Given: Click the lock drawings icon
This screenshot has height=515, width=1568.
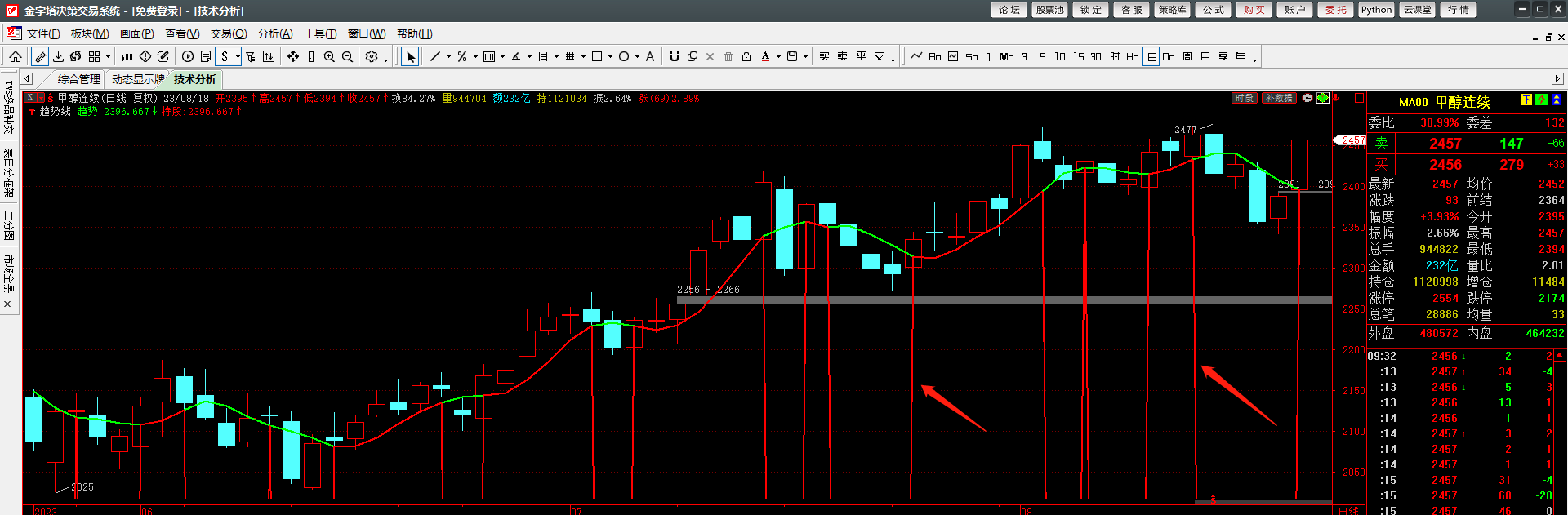Looking at the screenshot, I should click(746, 56).
